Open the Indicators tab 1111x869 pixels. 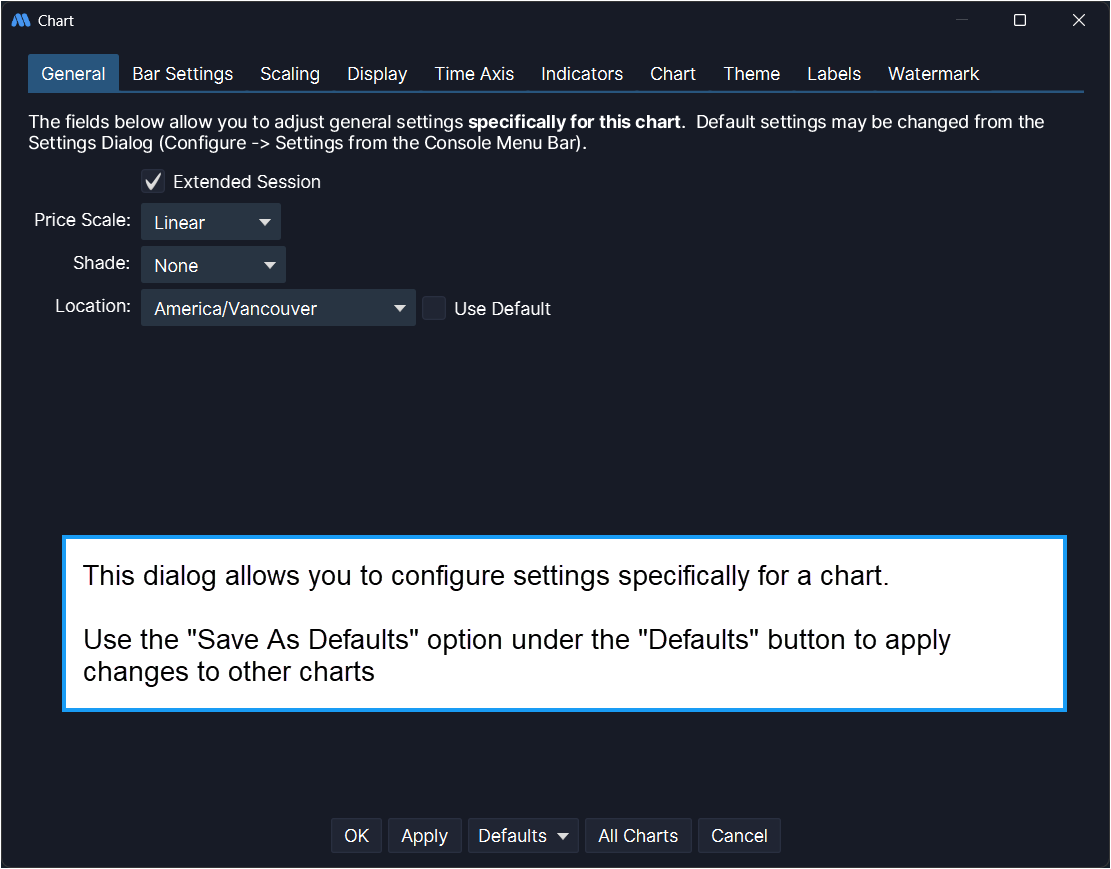point(582,74)
